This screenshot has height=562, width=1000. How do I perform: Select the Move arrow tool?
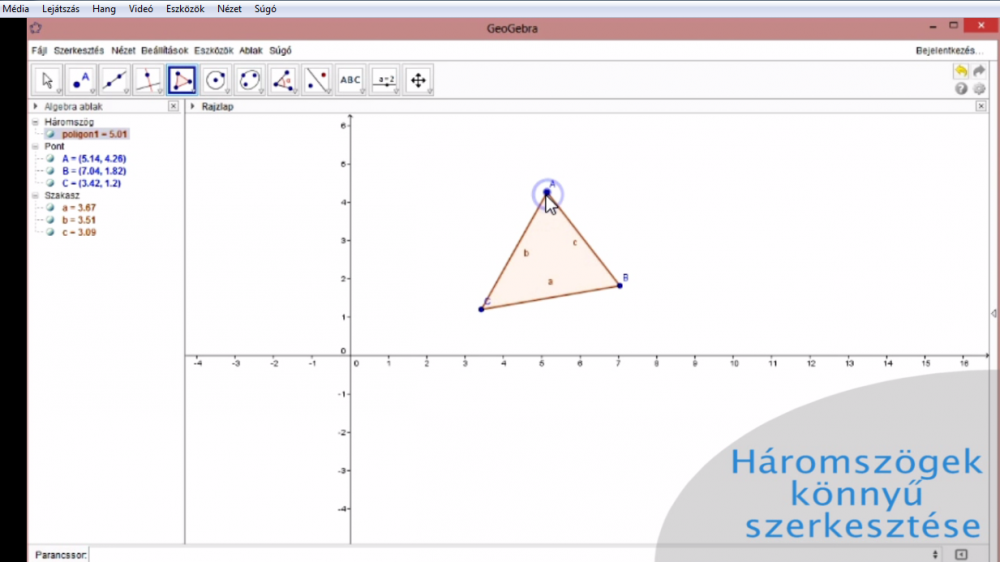point(47,80)
